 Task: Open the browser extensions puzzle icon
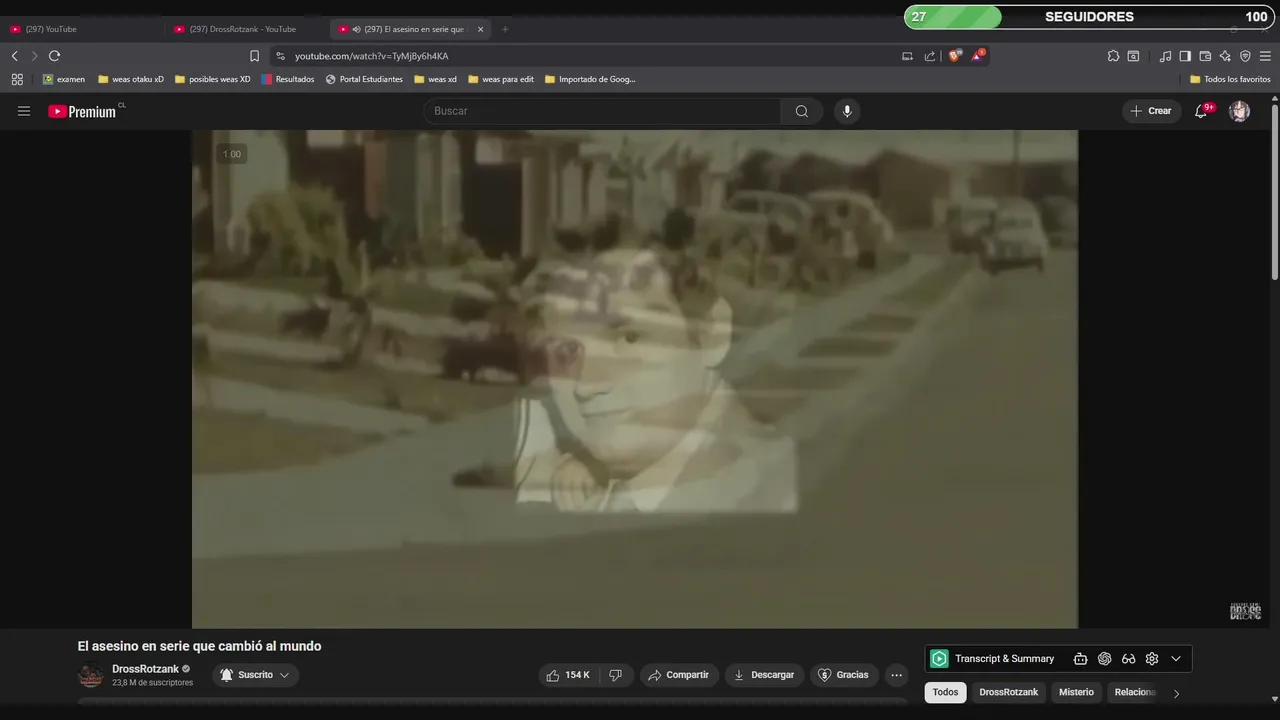[1113, 56]
